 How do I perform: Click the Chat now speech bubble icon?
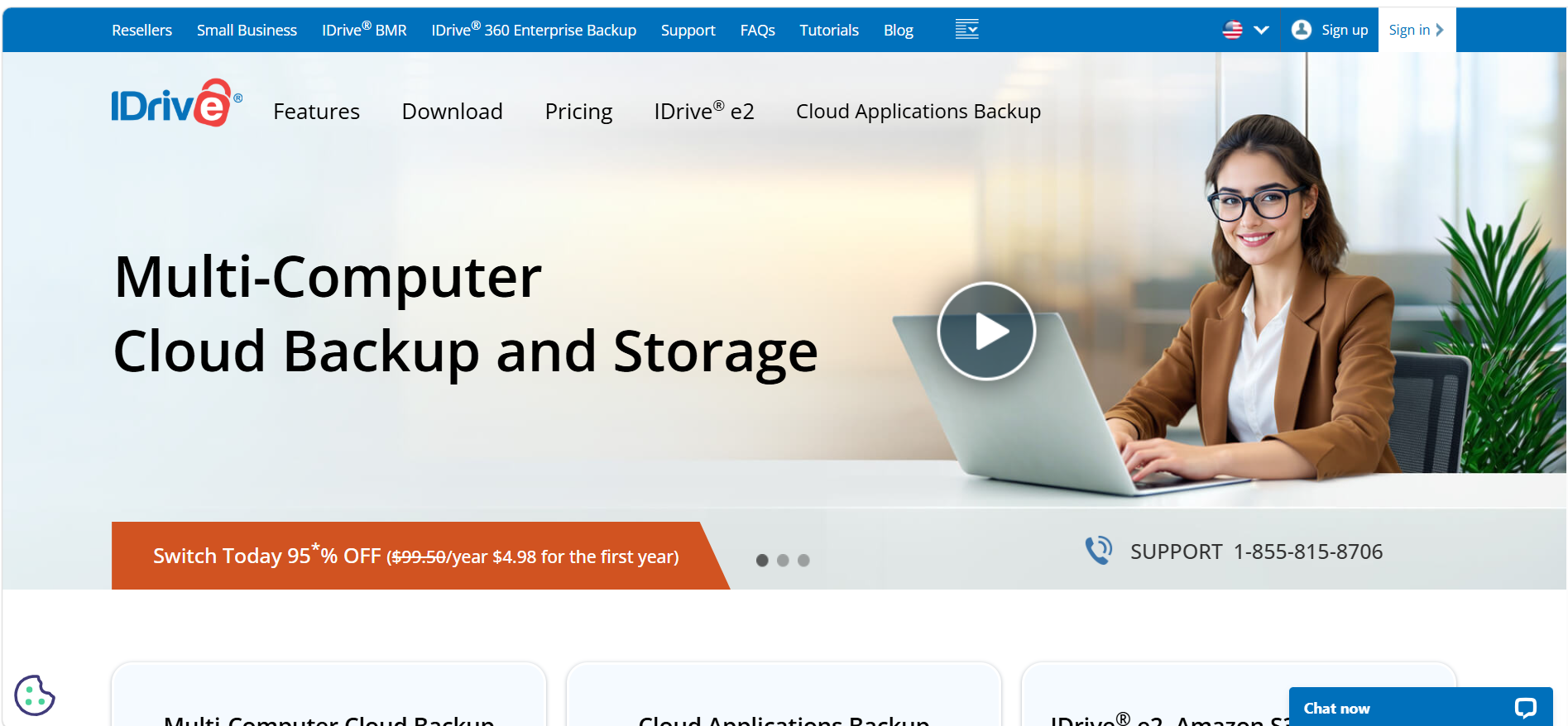click(1525, 708)
